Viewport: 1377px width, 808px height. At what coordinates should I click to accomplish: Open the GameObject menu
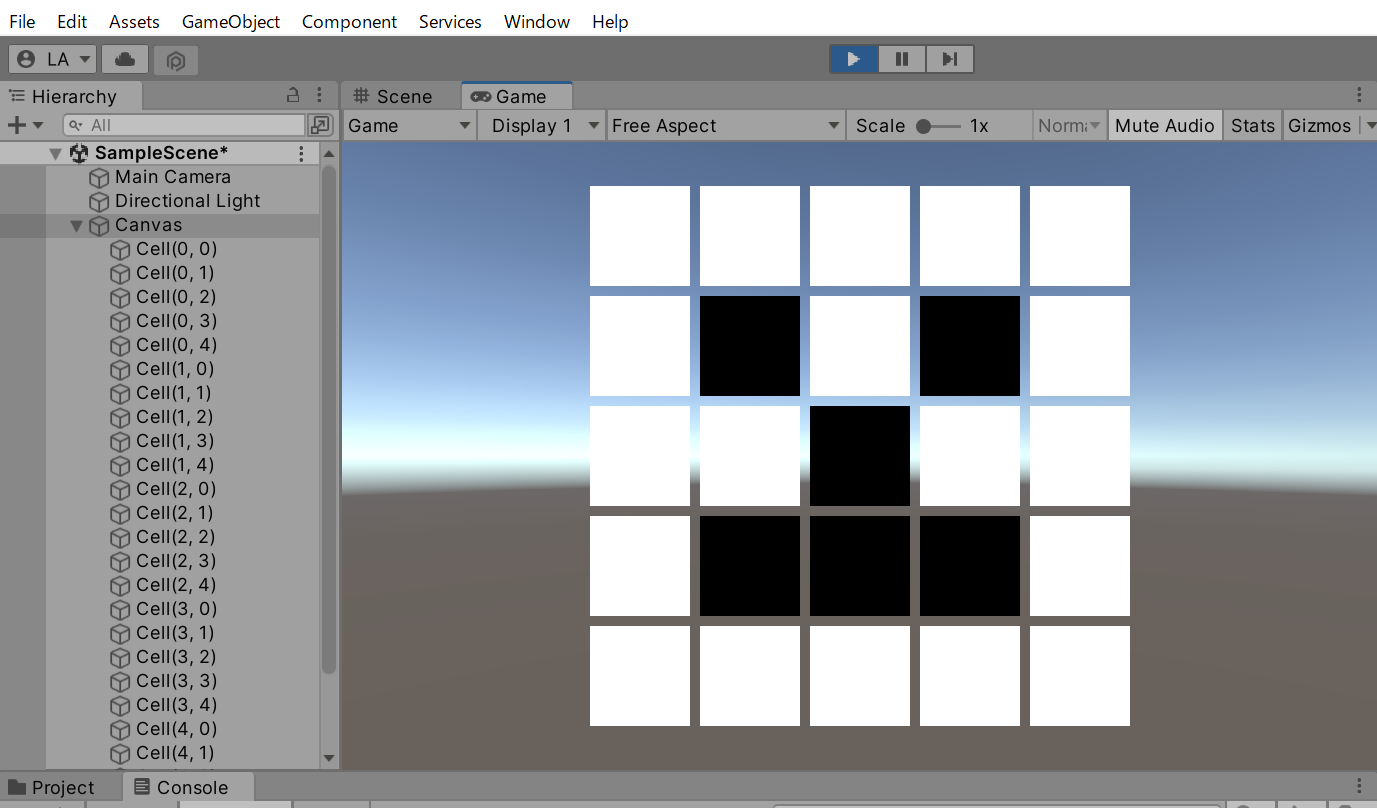[231, 21]
